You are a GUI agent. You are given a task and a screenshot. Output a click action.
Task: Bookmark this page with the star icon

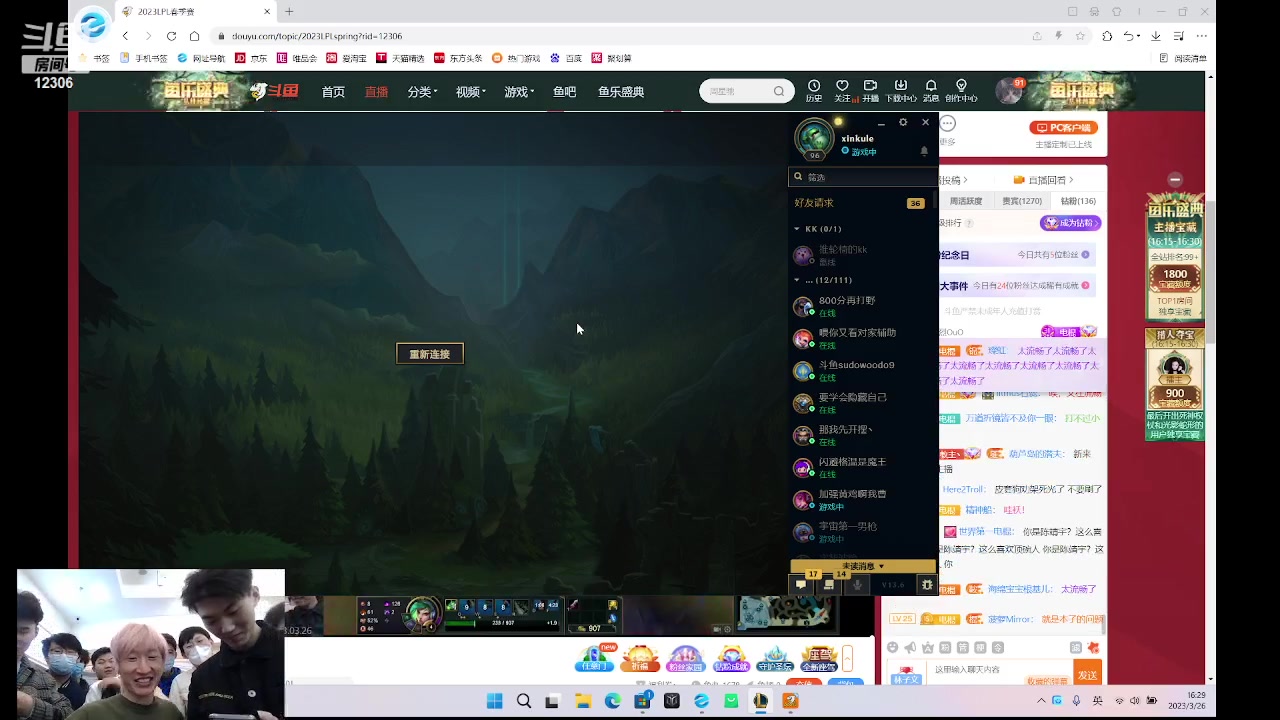click(1080, 36)
